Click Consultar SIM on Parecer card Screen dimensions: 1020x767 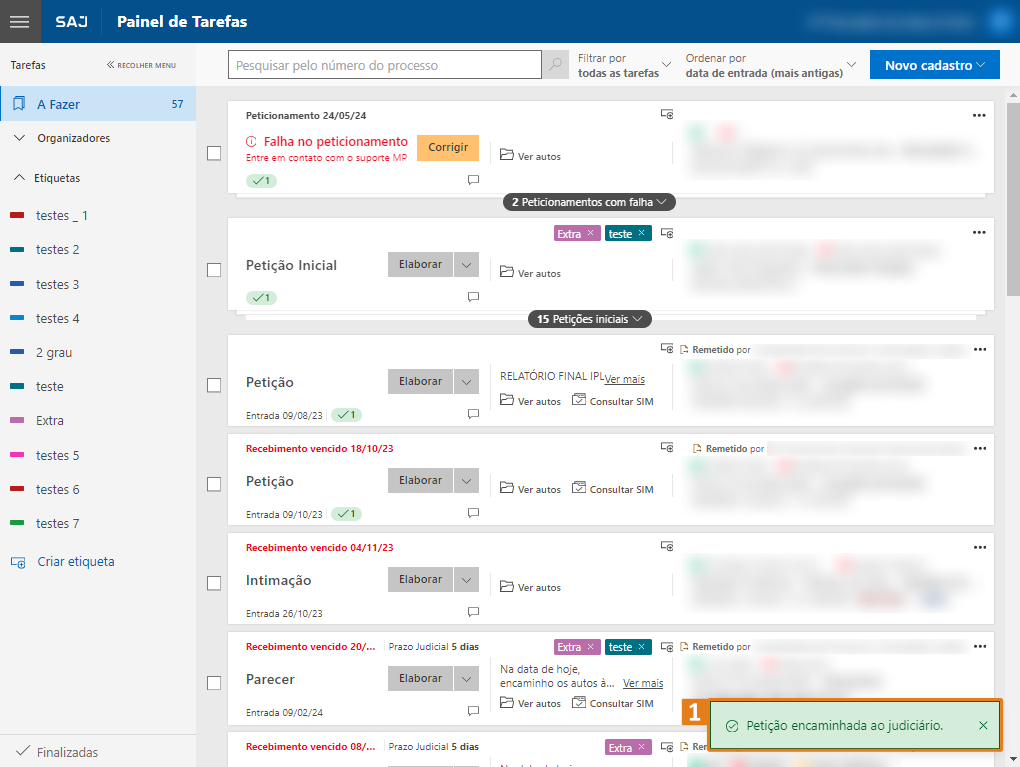click(x=612, y=703)
